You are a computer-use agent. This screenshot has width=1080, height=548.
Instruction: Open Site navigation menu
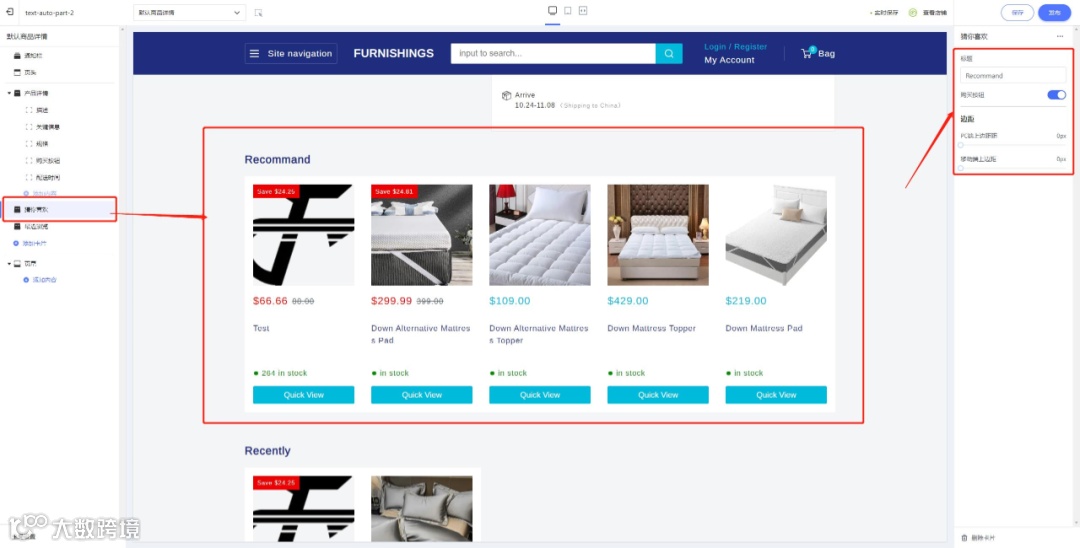point(291,54)
